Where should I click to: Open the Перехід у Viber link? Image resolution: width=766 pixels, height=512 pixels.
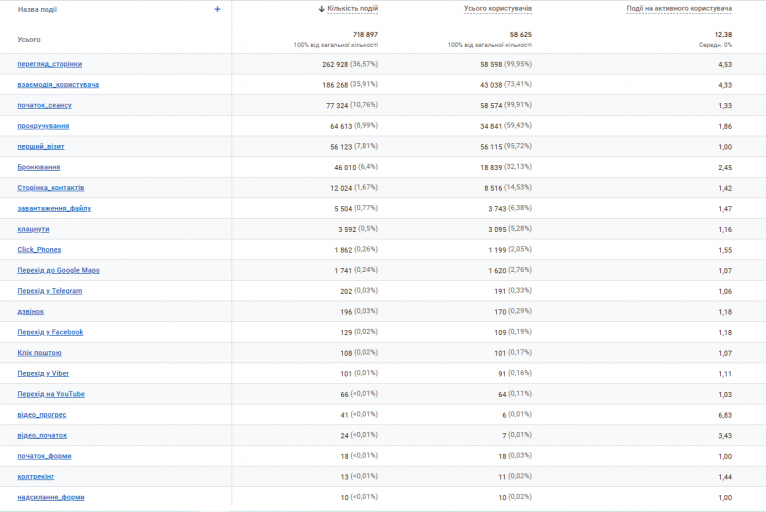coord(43,373)
